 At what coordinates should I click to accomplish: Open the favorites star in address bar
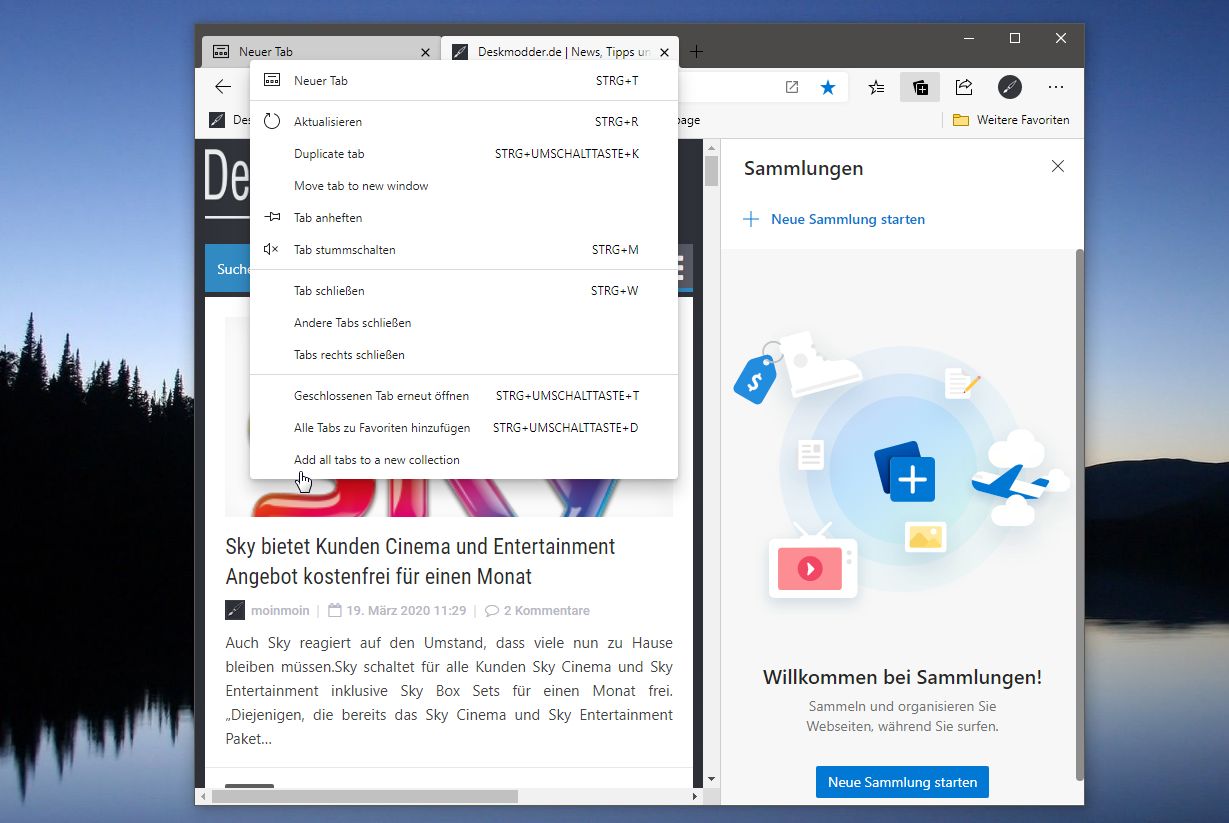[x=828, y=87]
